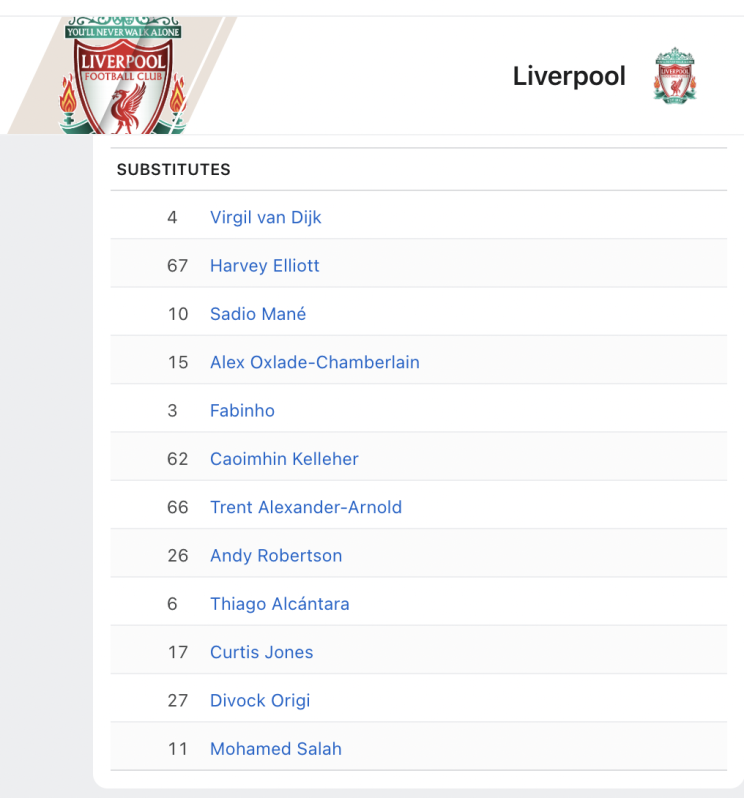This screenshot has width=744, height=798.
Task: Select Trent Alexander-Arnold in the list
Action: pos(306,507)
